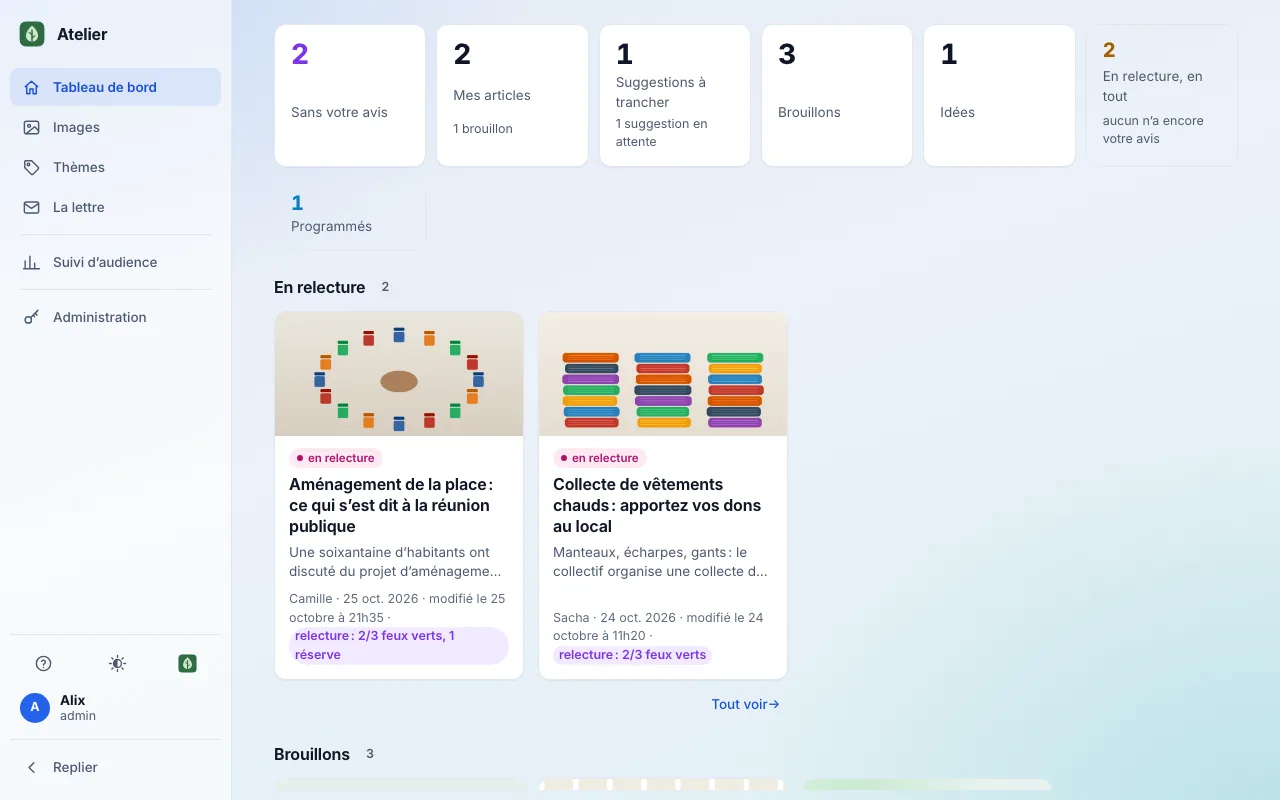
Task: Open help via the question mark icon
Action: click(x=43, y=663)
